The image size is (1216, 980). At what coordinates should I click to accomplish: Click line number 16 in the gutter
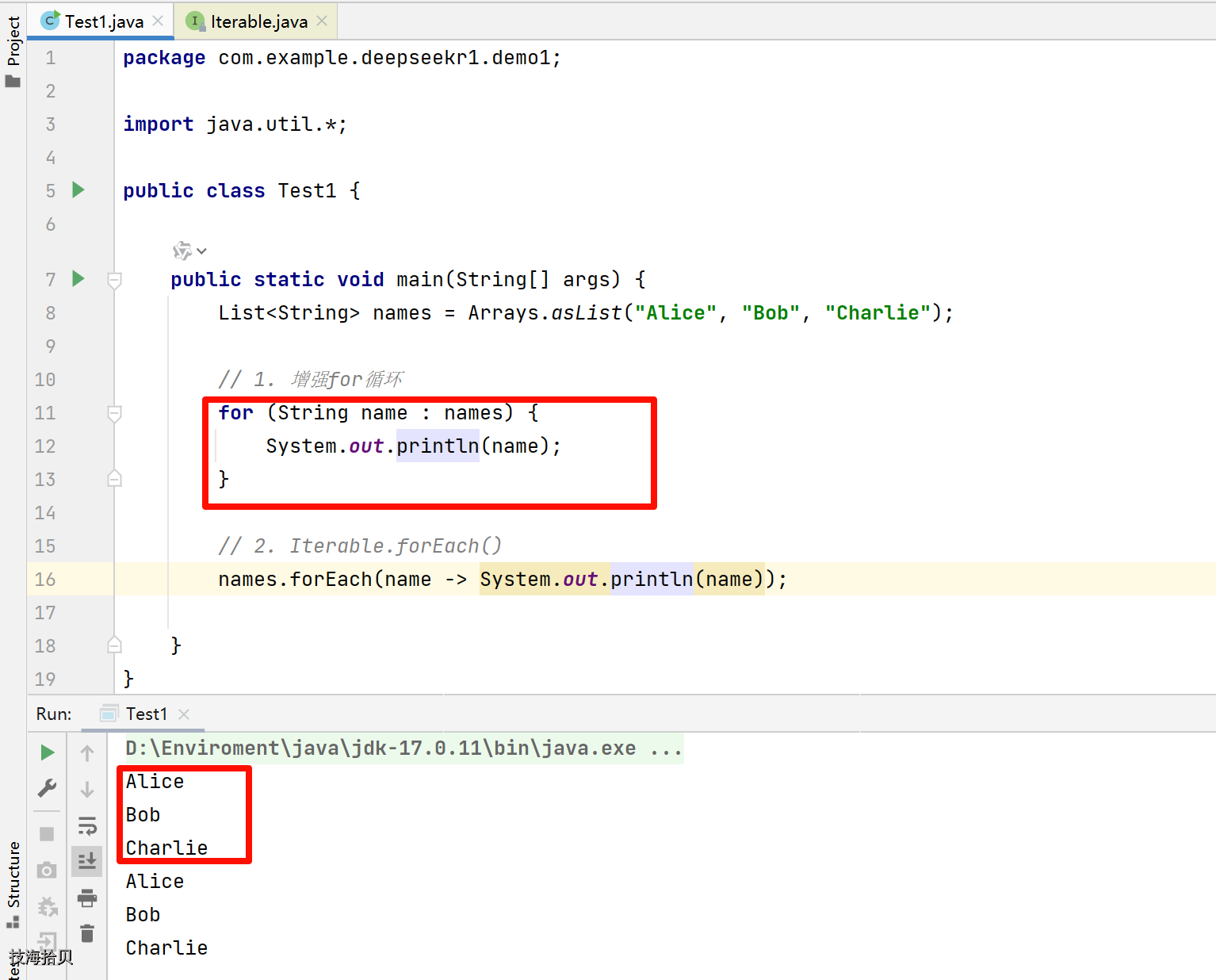click(x=45, y=580)
